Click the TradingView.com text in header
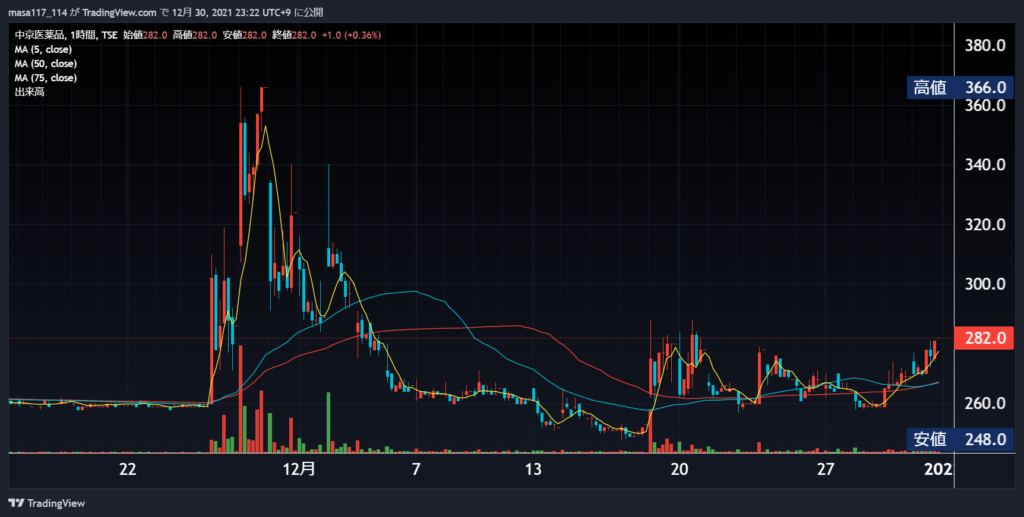 (120, 12)
